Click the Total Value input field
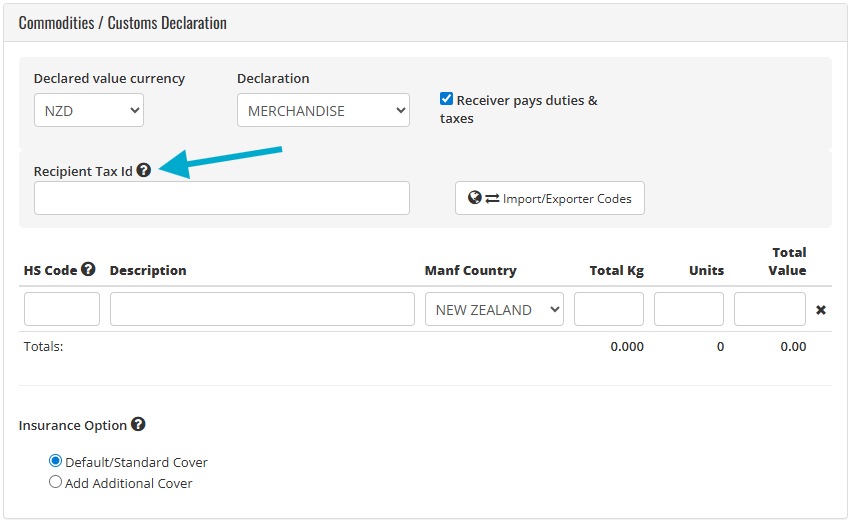Viewport: 851px width, 522px height. click(770, 310)
